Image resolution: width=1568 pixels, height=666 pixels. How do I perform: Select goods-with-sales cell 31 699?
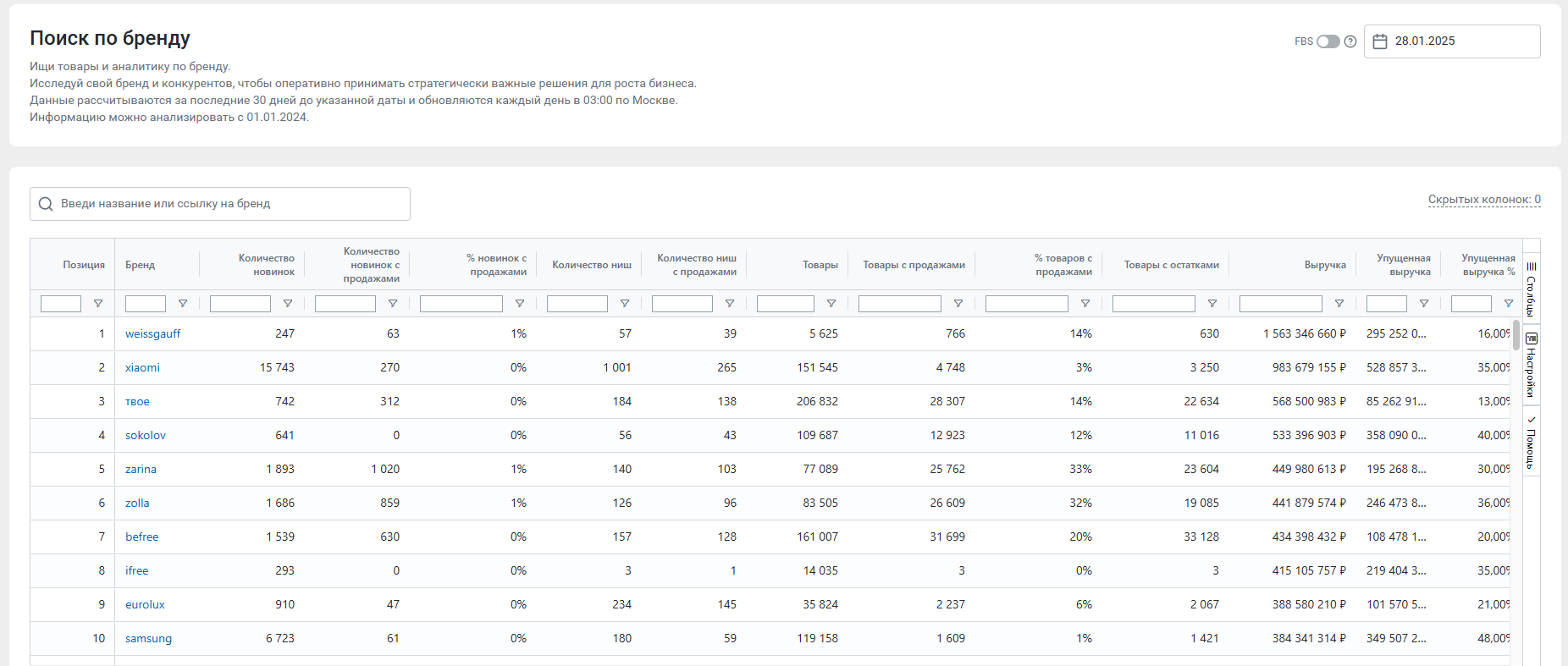click(947, 537)
